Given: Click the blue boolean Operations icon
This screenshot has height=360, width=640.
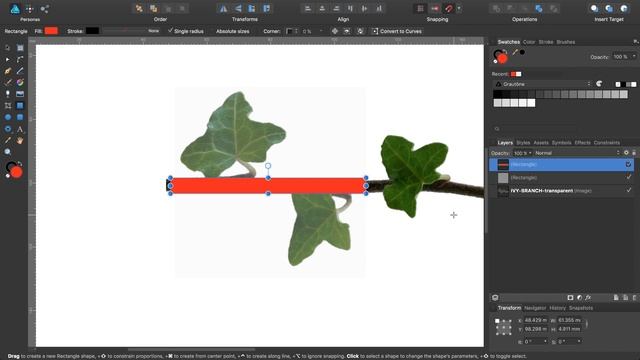Looking at the screenshot, I should (x=539, y=8).
